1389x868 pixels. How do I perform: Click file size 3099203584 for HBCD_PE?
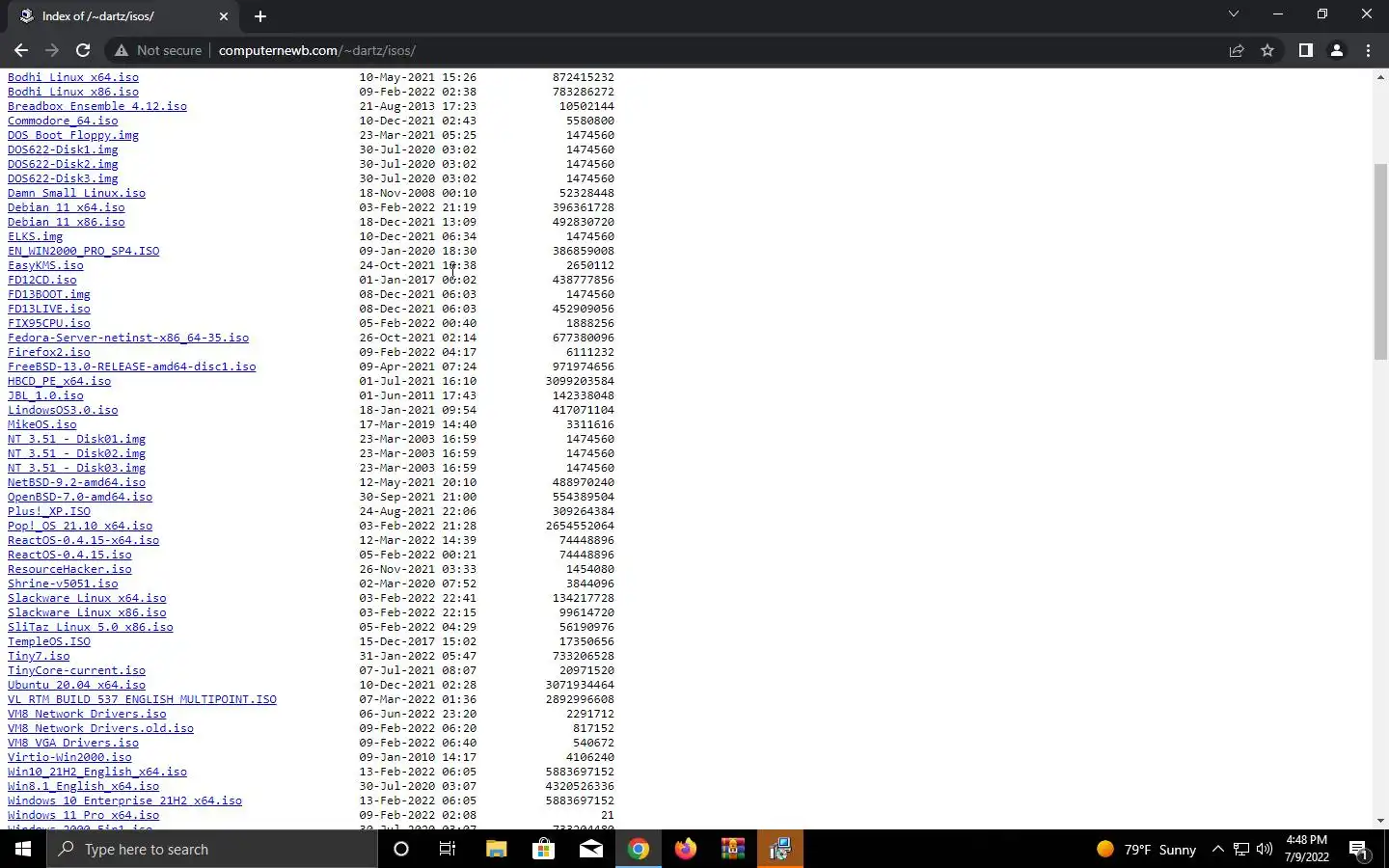pyautogui.click(x=580, y=381)
